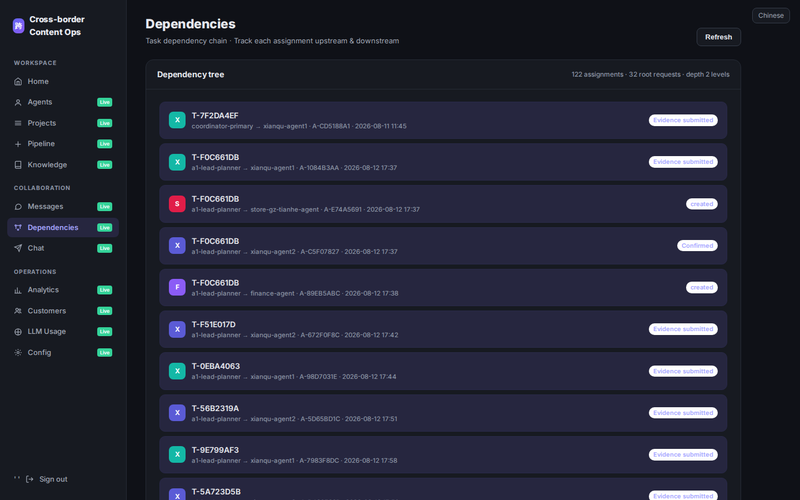800x500 pixels.
Task: Open LLM Usage via its globe icon
Action: [x=18, y=332]
